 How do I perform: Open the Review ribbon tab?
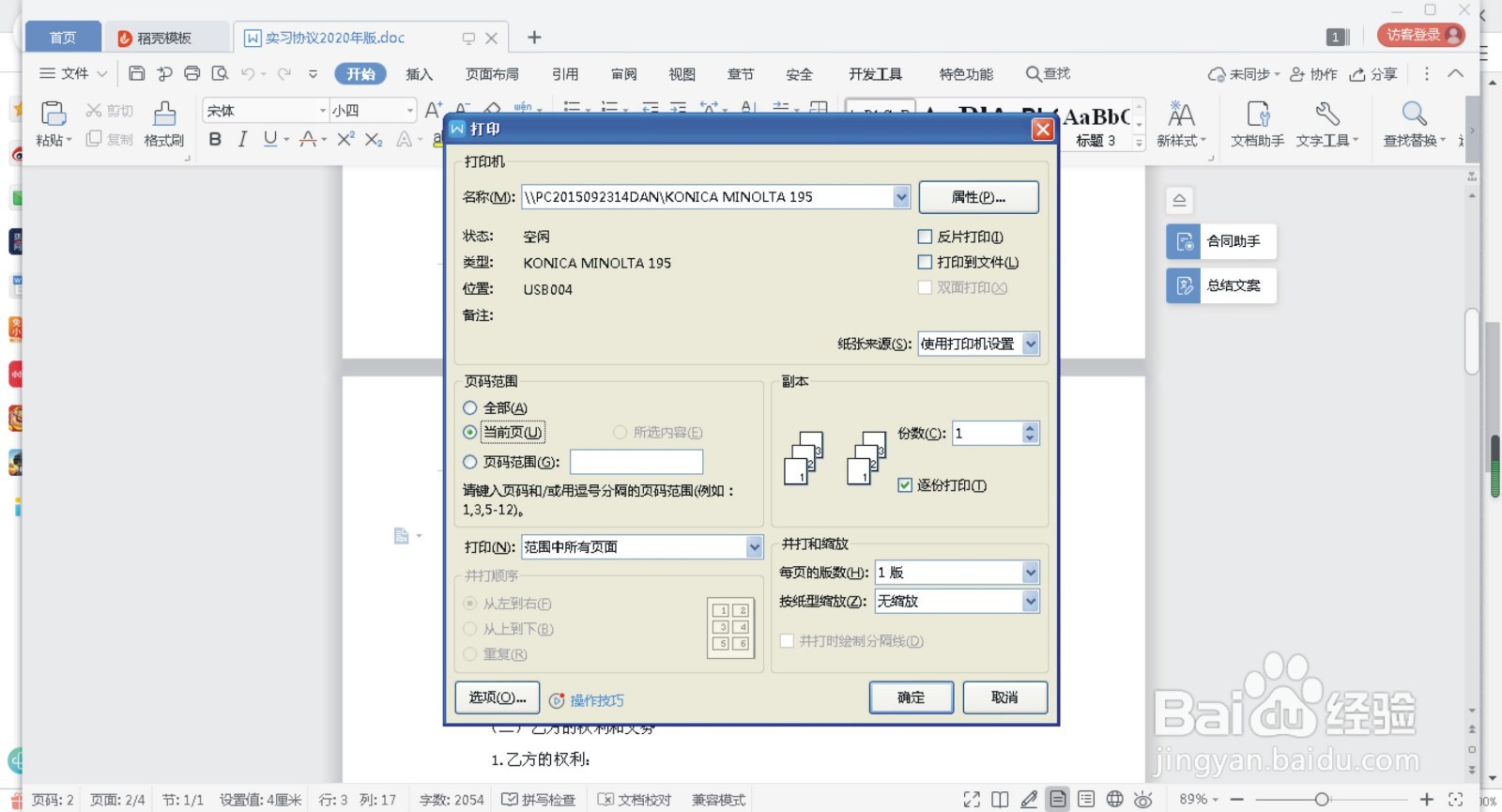click(623, 74)
